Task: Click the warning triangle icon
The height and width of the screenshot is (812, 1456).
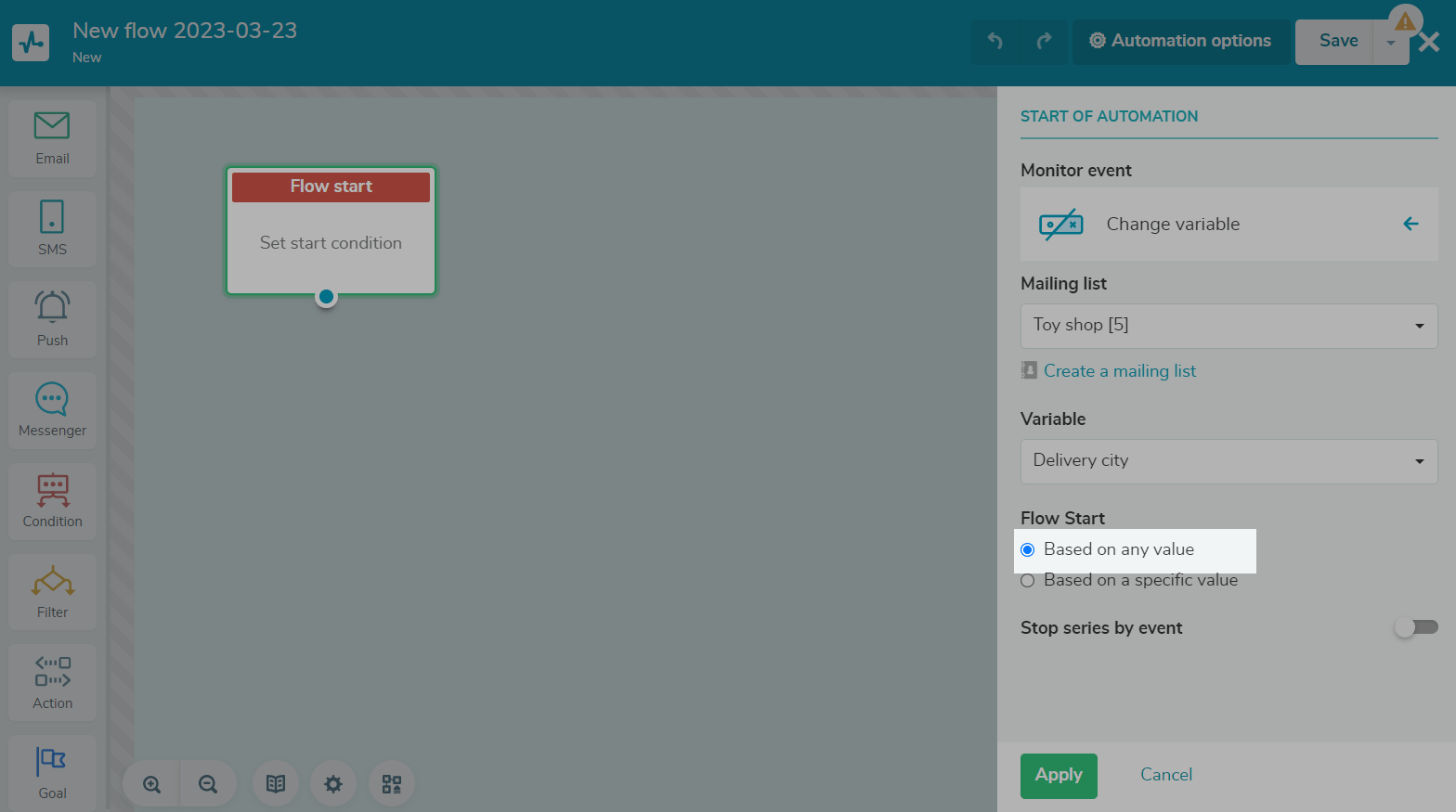Action: (x=1405, y=20)
